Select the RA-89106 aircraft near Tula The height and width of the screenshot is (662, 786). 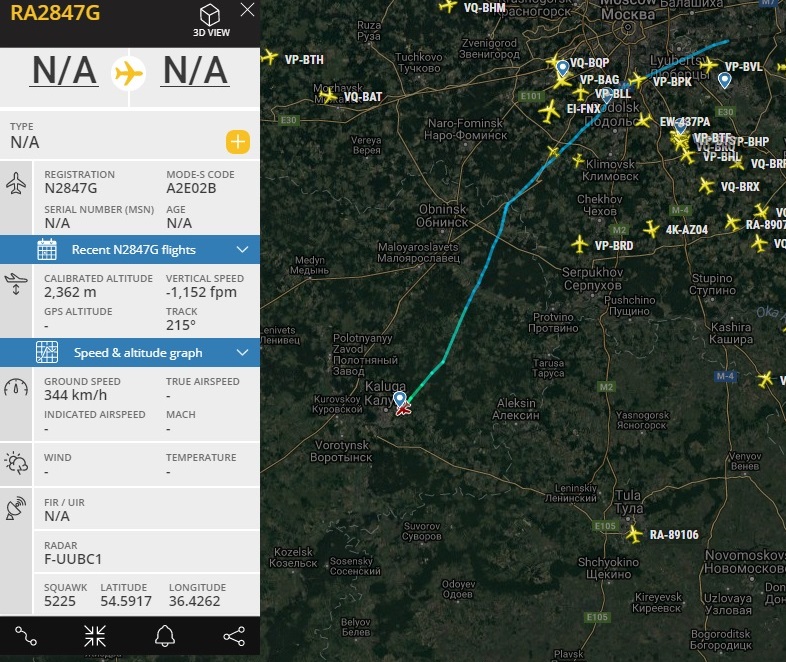click(x=633, y=535)
